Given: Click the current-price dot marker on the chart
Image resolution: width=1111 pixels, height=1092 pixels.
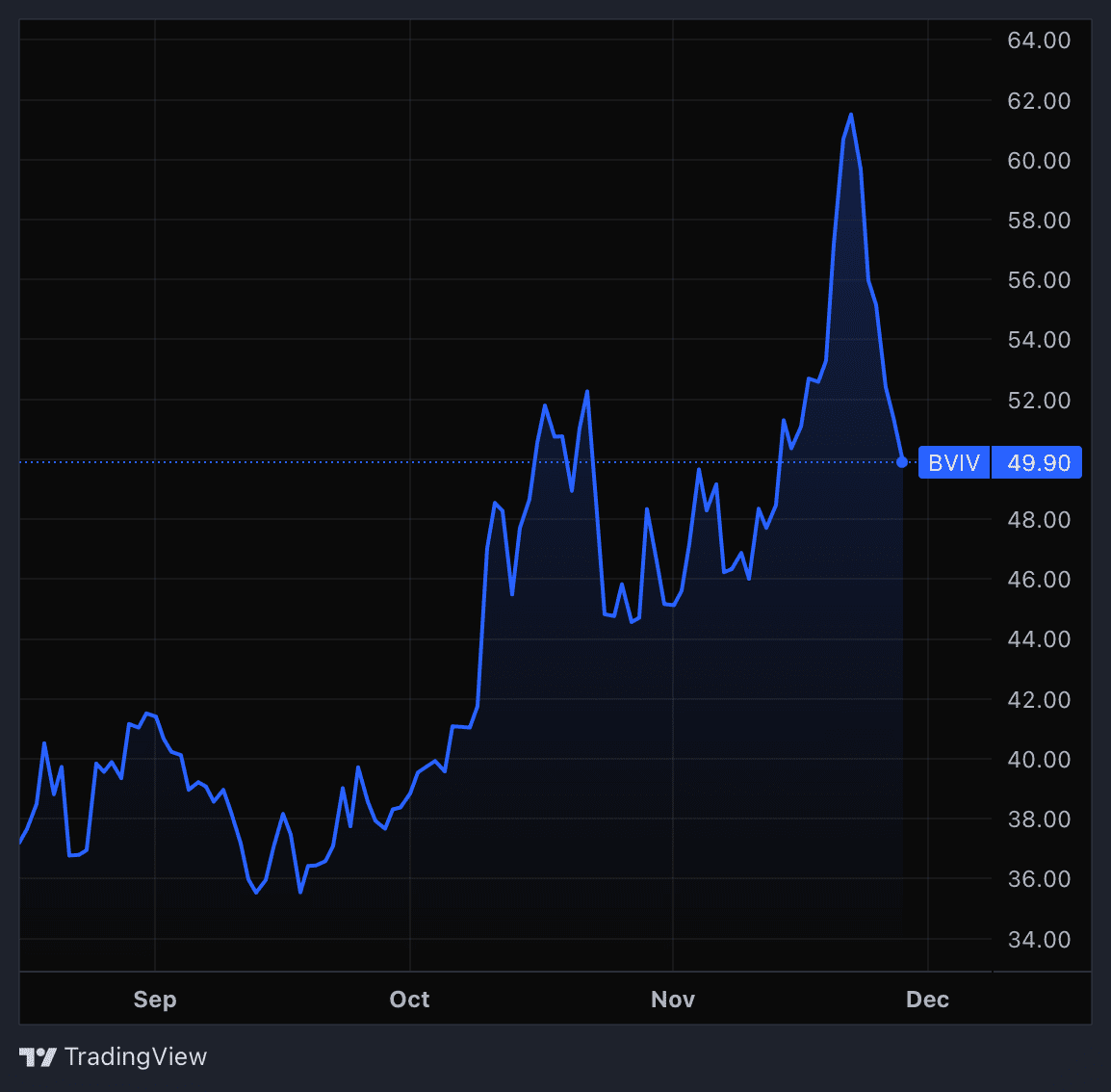Looking at the screenshot, I should [x=902, y=462].
